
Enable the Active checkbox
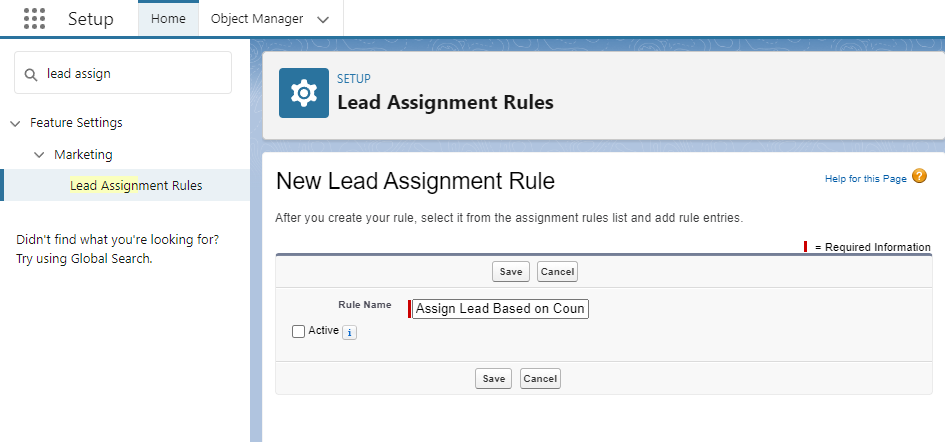[x=298, y=332]
